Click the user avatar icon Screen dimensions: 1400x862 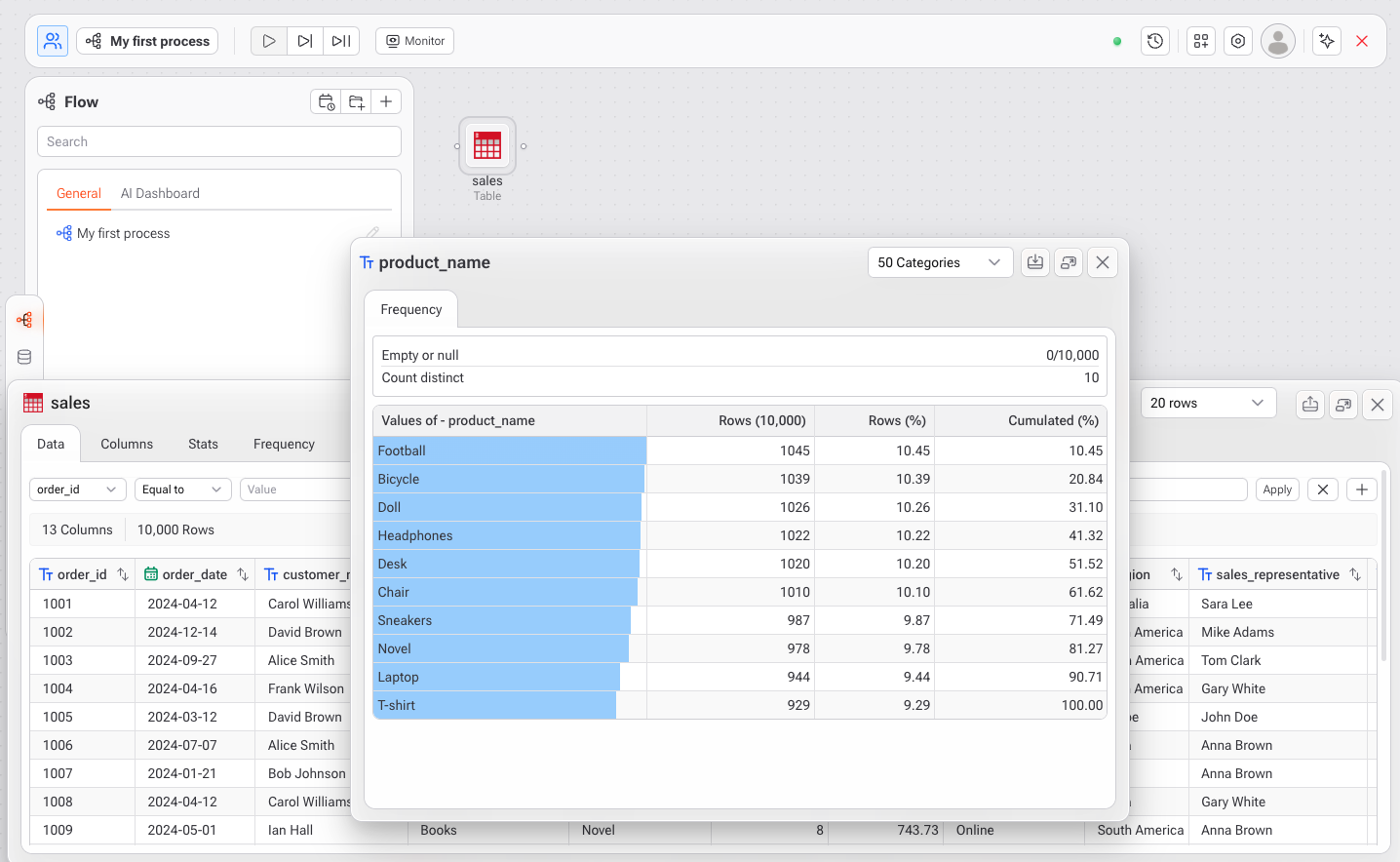tap(1277, 41)
